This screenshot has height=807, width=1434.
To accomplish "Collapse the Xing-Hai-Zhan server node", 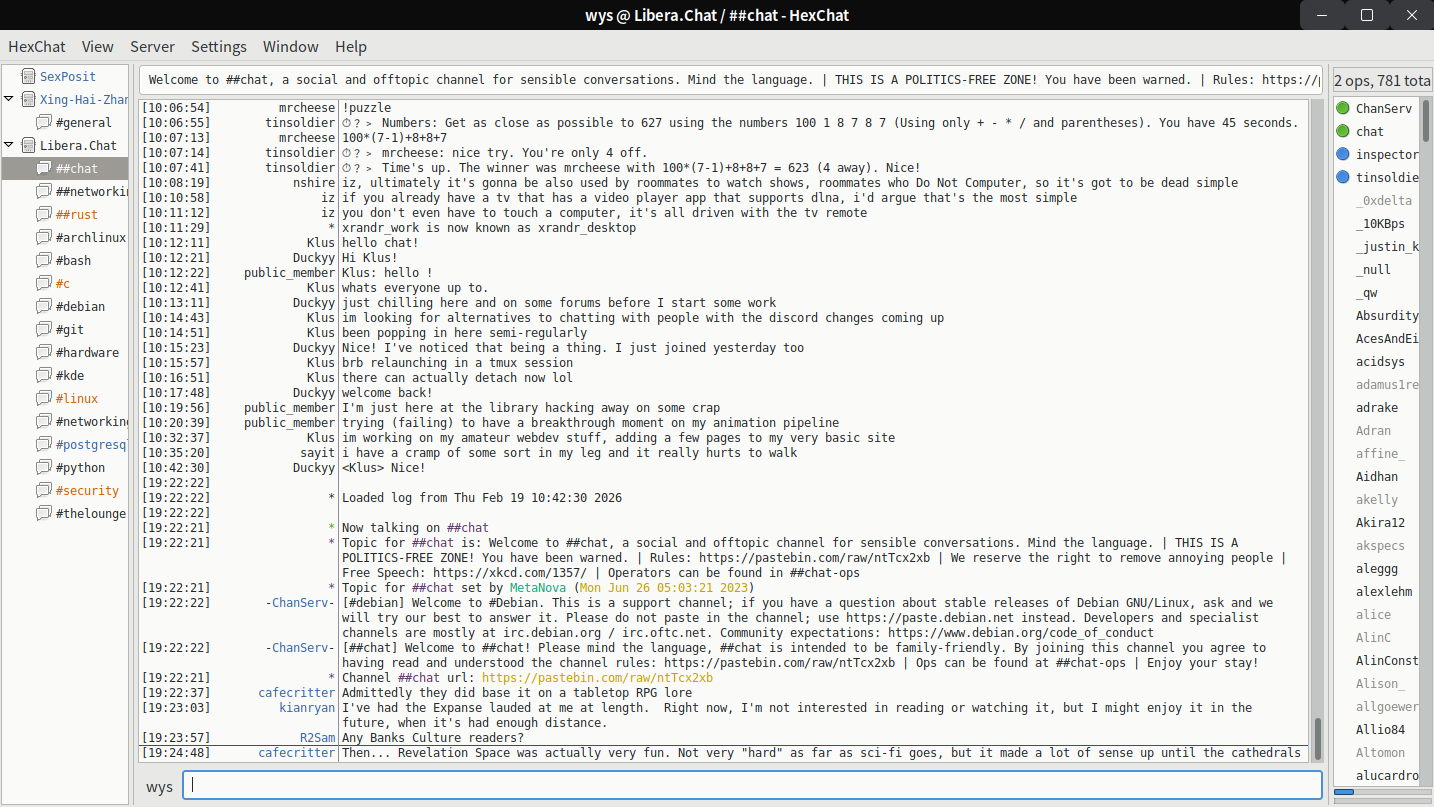I will (x=9, y=99).
